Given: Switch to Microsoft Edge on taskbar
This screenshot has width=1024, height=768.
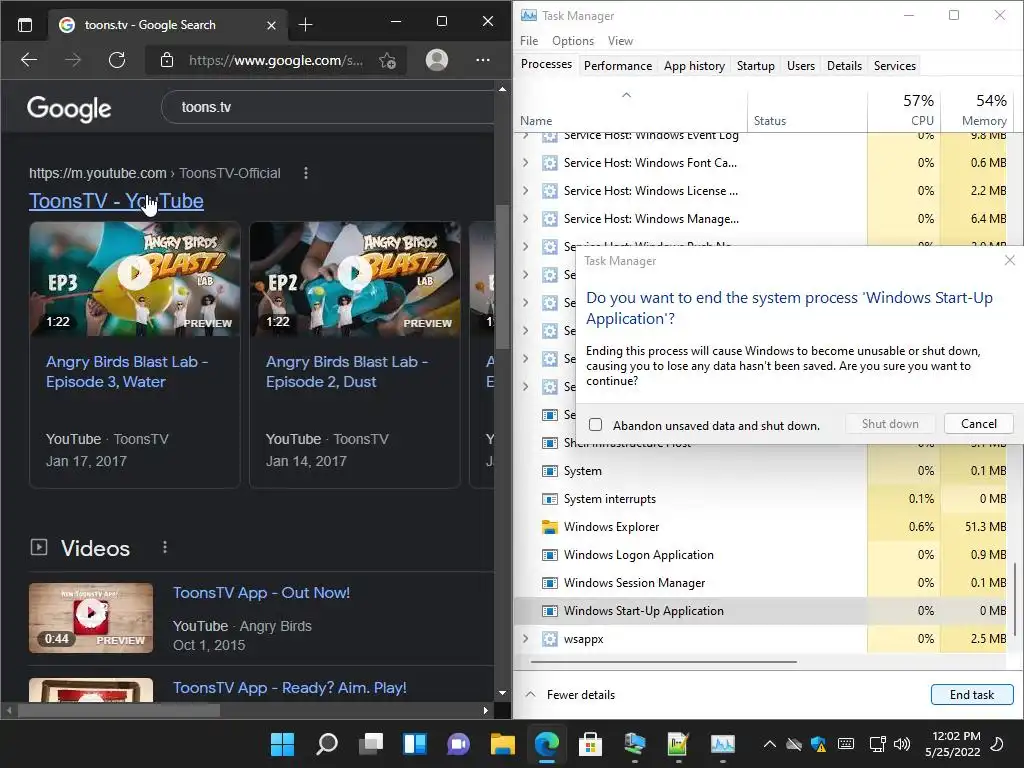Looking at the screenshot, I should pyautogui.click(x=547, y=744).
